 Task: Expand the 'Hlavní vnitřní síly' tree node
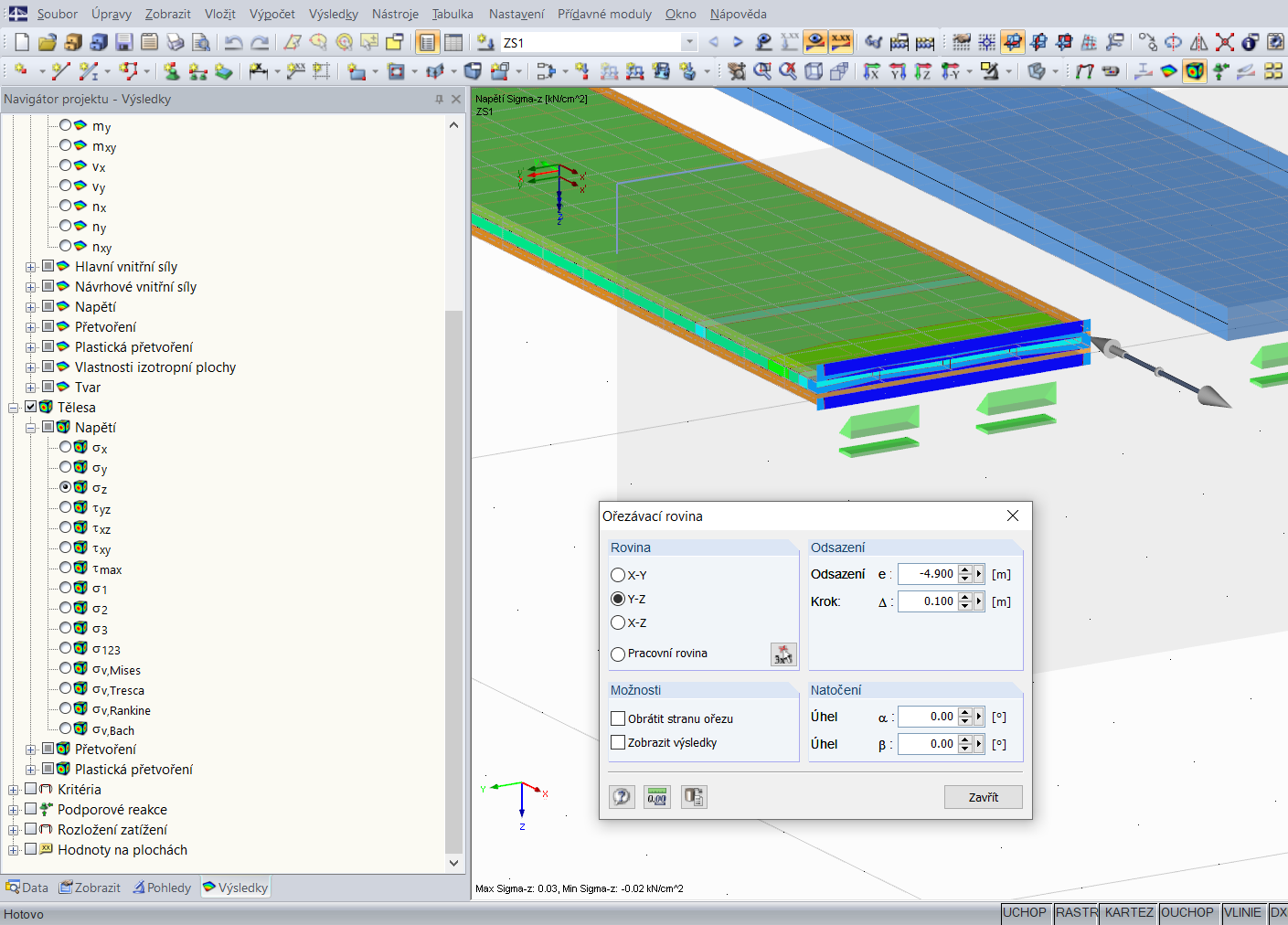coord(30,267)
